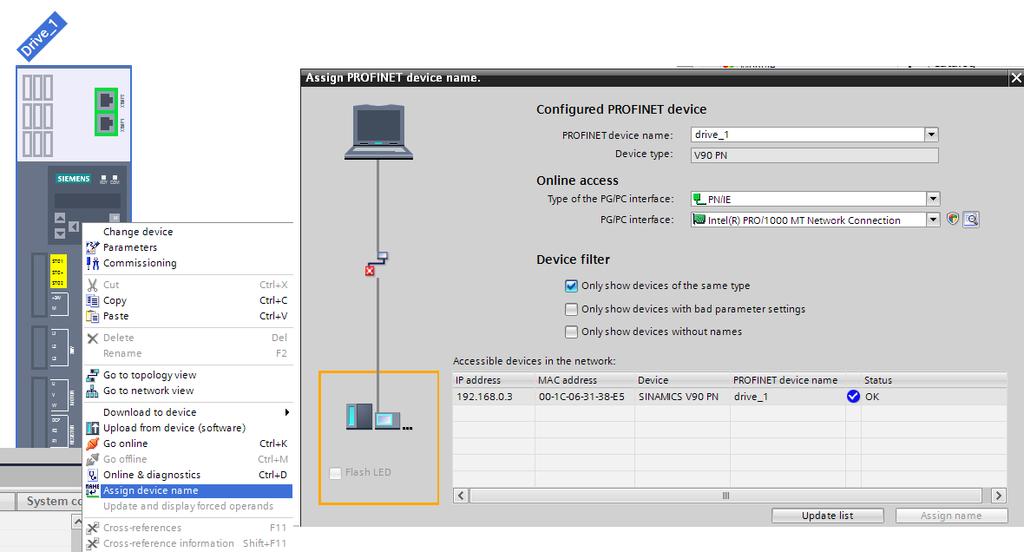Click the Online & diagnostics icon
1024x552 pixels.
tap(93, 475)
